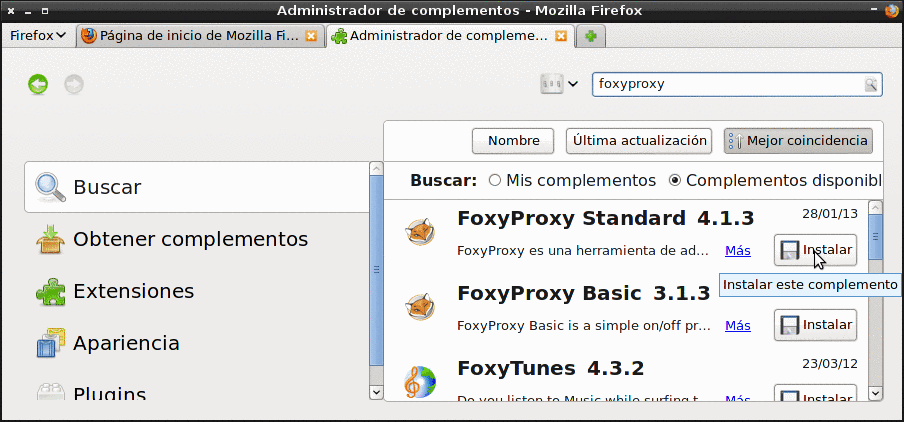Viewport: 904px width, 422px height.
Task: Open Más link for FoxyProxy Basic
Action: coord(738,326)
